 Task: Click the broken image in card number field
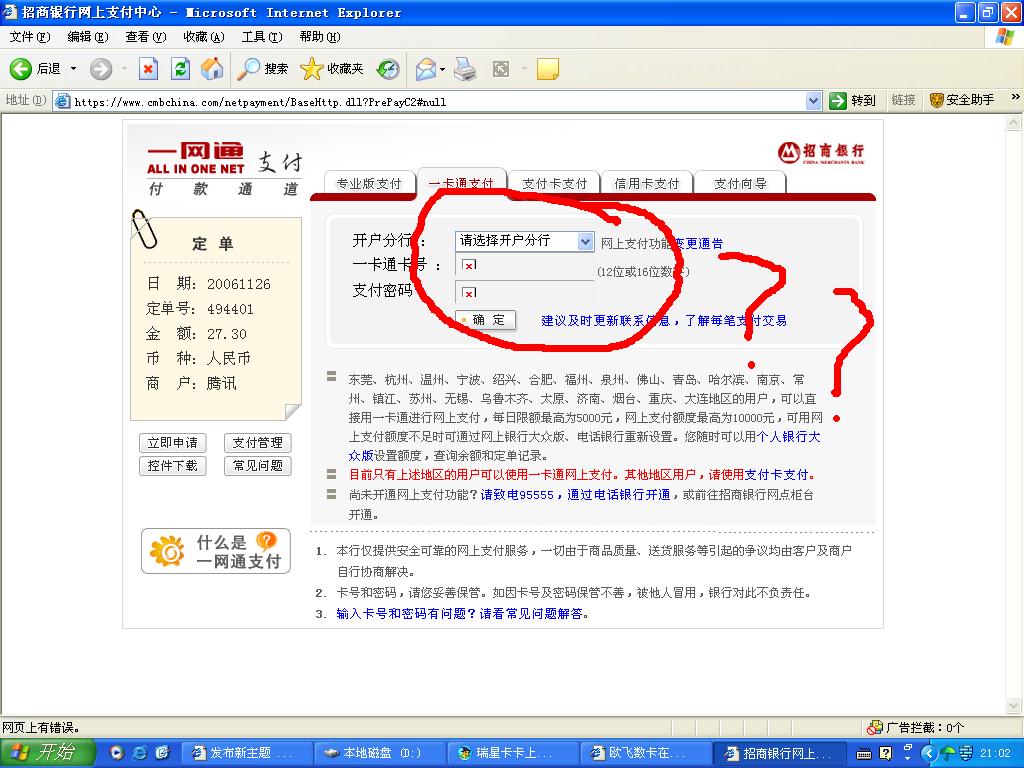coord(469,265)
